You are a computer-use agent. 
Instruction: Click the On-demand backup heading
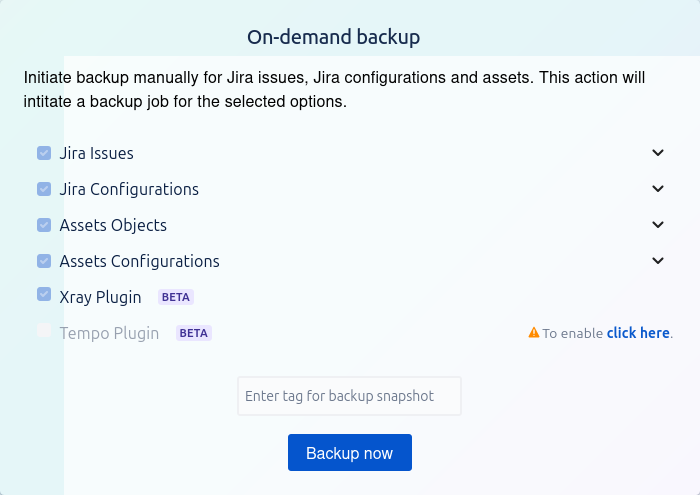click(333, 37)
